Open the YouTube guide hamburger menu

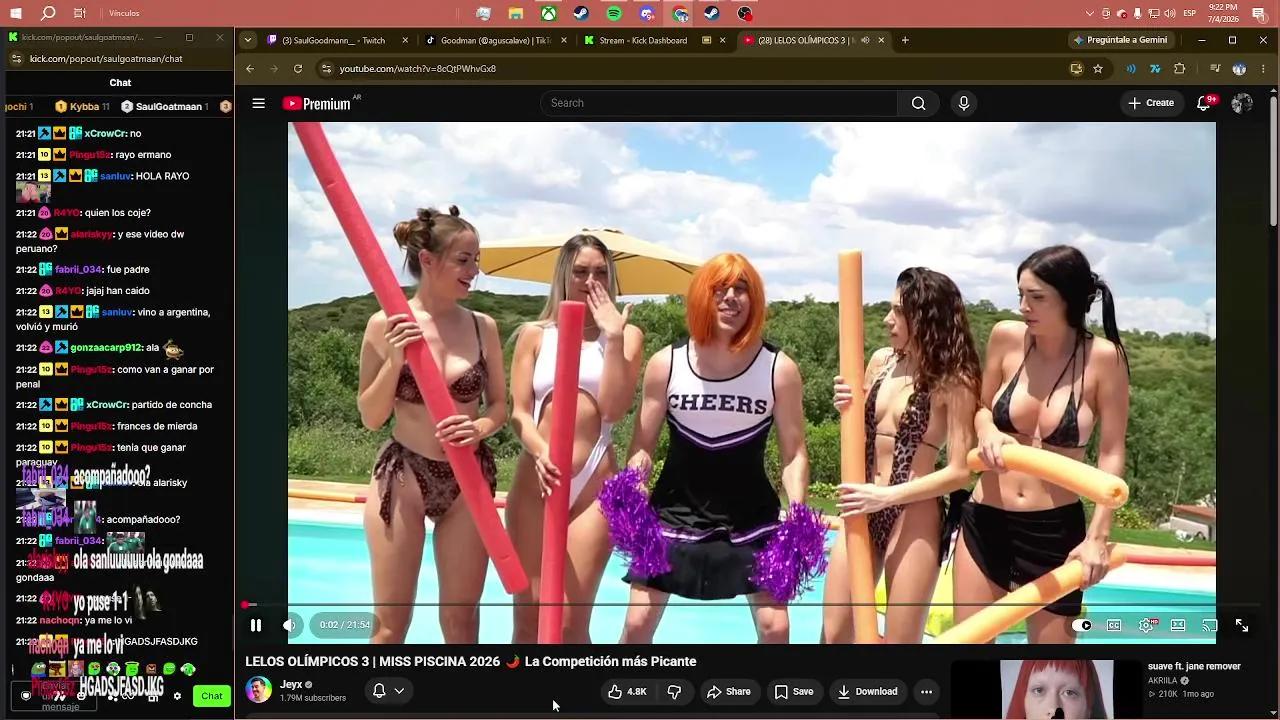pyautogui.click(x=258, y=103)
